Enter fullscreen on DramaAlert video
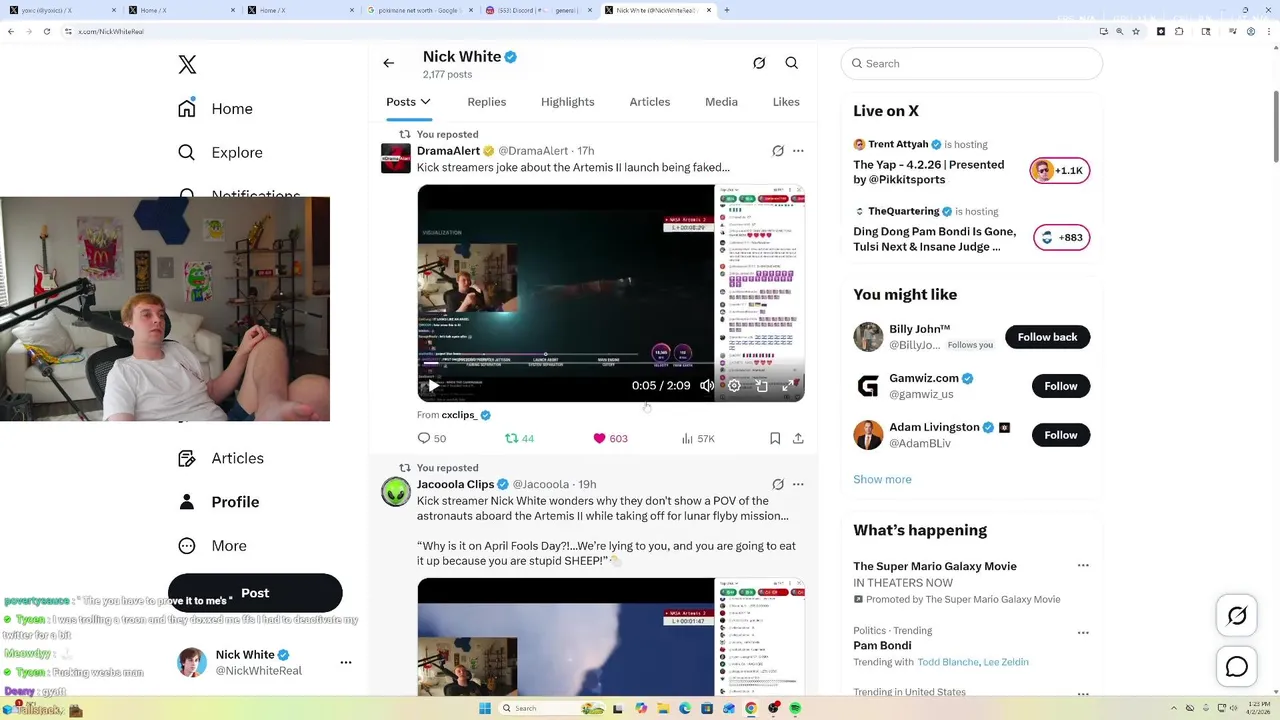Screen dimensions: 1280x720 click(788, 385)
